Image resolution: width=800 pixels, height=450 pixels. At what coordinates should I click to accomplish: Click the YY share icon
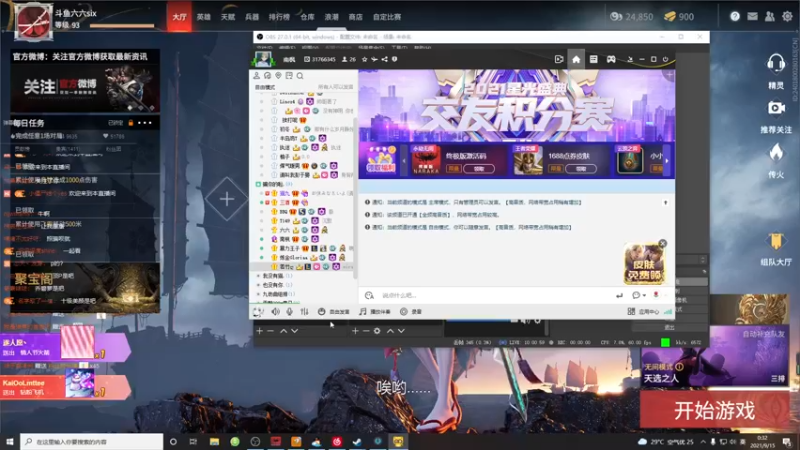(x=384, y=59)
